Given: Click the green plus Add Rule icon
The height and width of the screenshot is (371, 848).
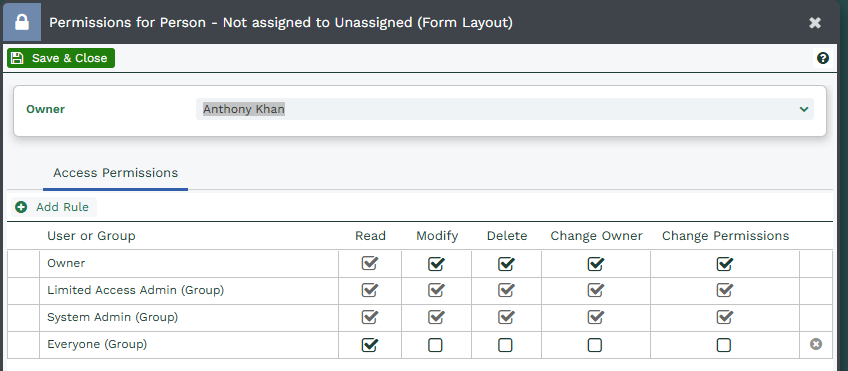Looking at the screenshot, I should [21, 207].
